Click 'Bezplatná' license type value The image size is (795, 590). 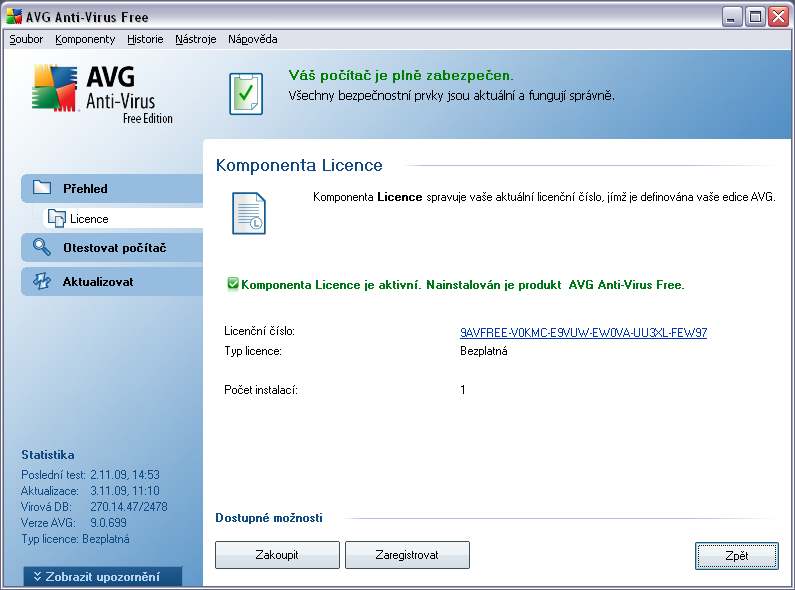[484, 351]
